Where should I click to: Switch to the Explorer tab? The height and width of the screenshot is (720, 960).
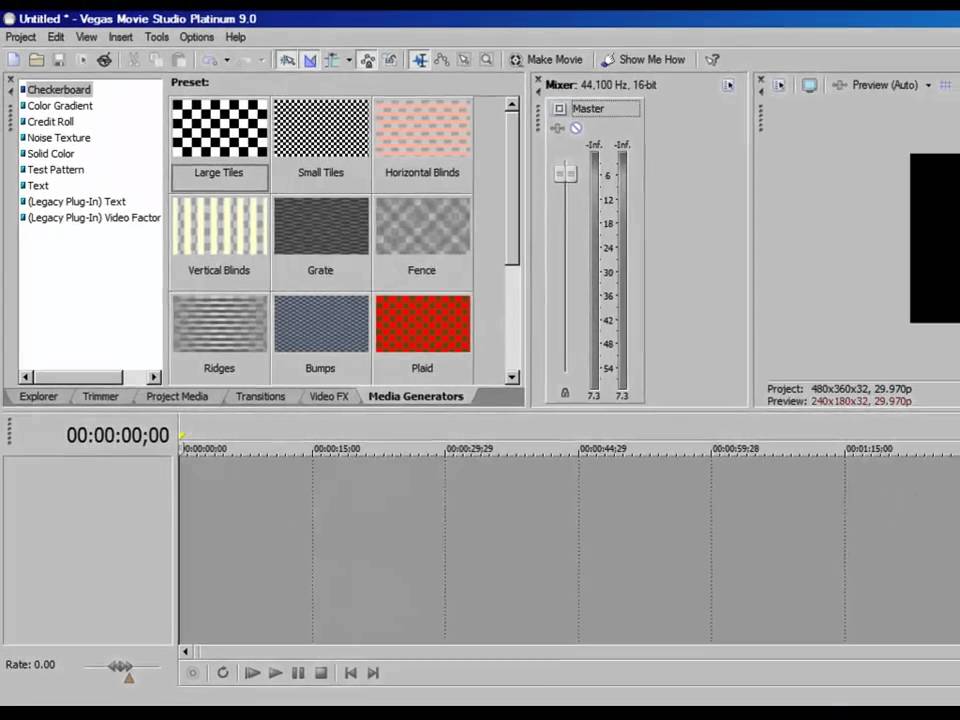tap(38, 396)
